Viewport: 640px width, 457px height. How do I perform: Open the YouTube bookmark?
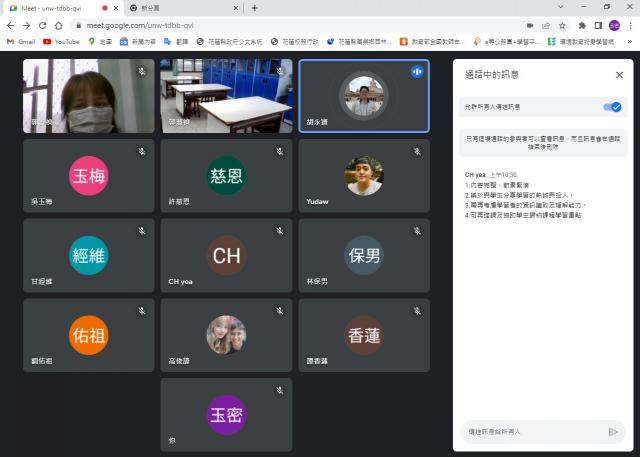pos(60,42)
